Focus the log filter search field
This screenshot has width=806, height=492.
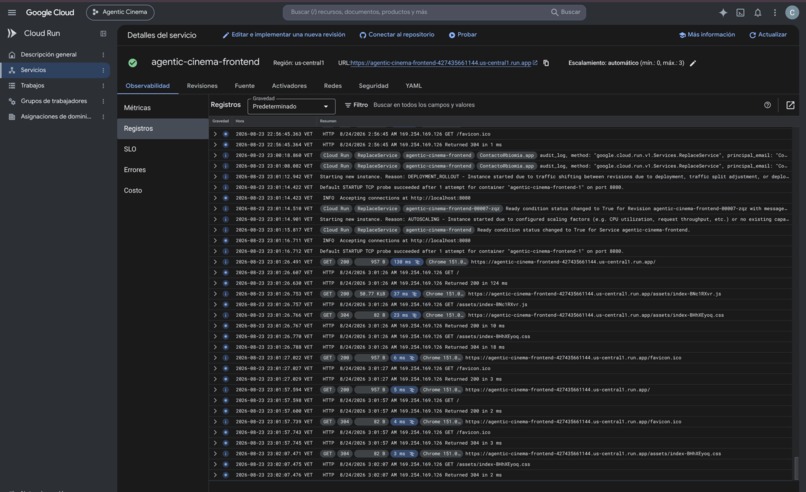(x=565, y=105)
